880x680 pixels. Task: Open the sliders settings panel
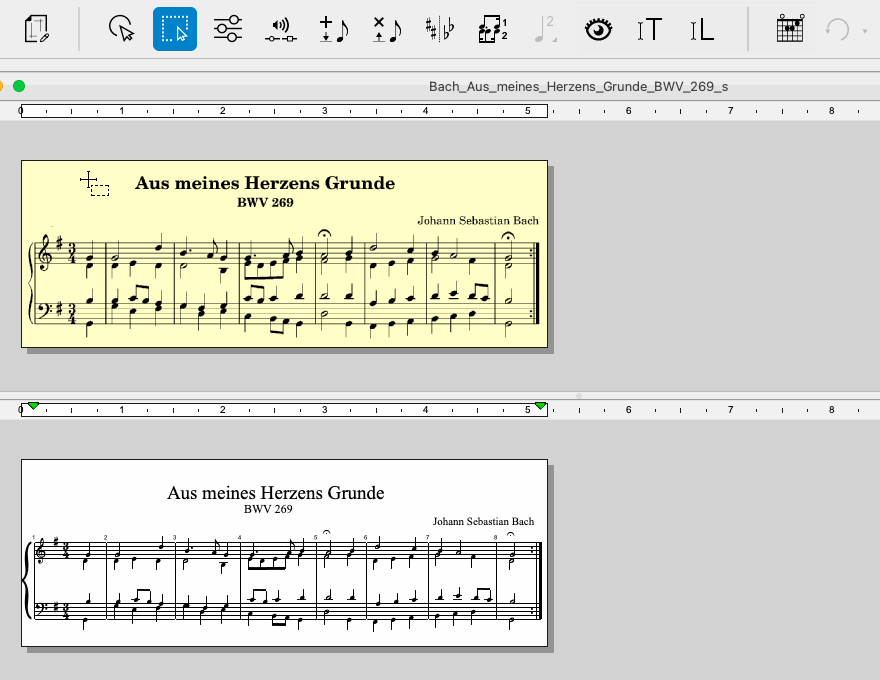click(228, 29)
